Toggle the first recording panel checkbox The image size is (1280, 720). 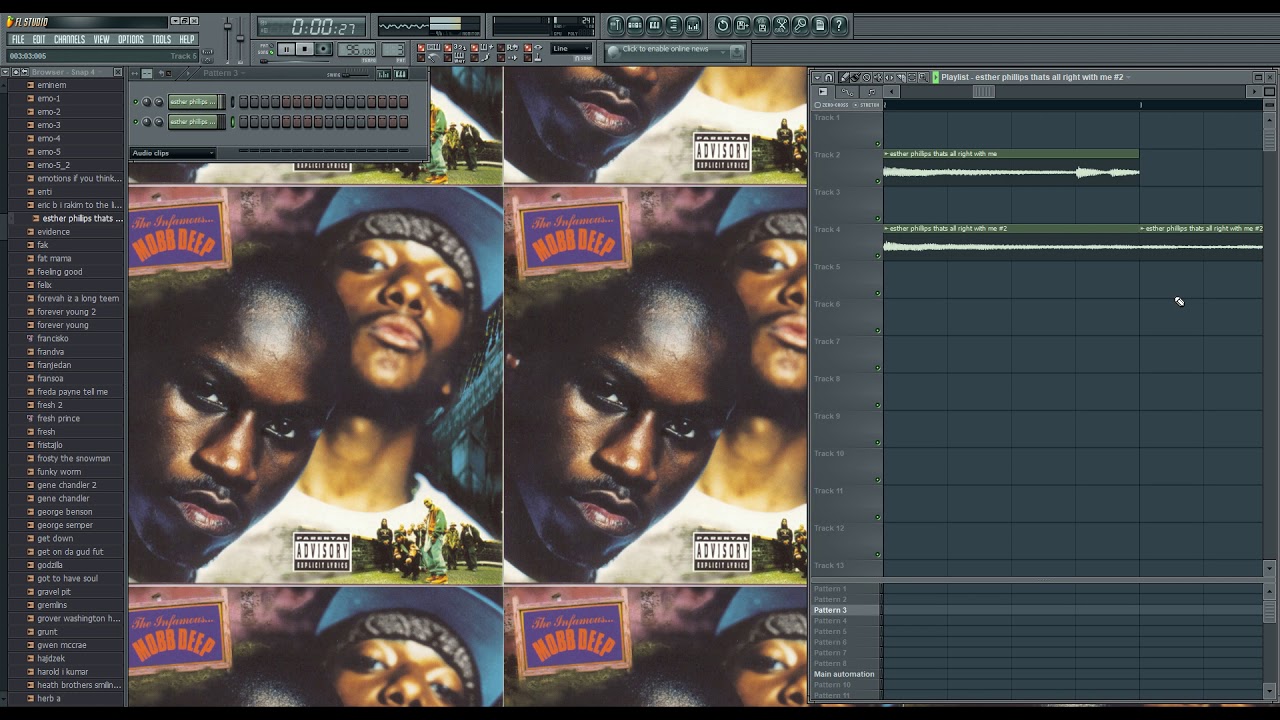click(421, 47)
